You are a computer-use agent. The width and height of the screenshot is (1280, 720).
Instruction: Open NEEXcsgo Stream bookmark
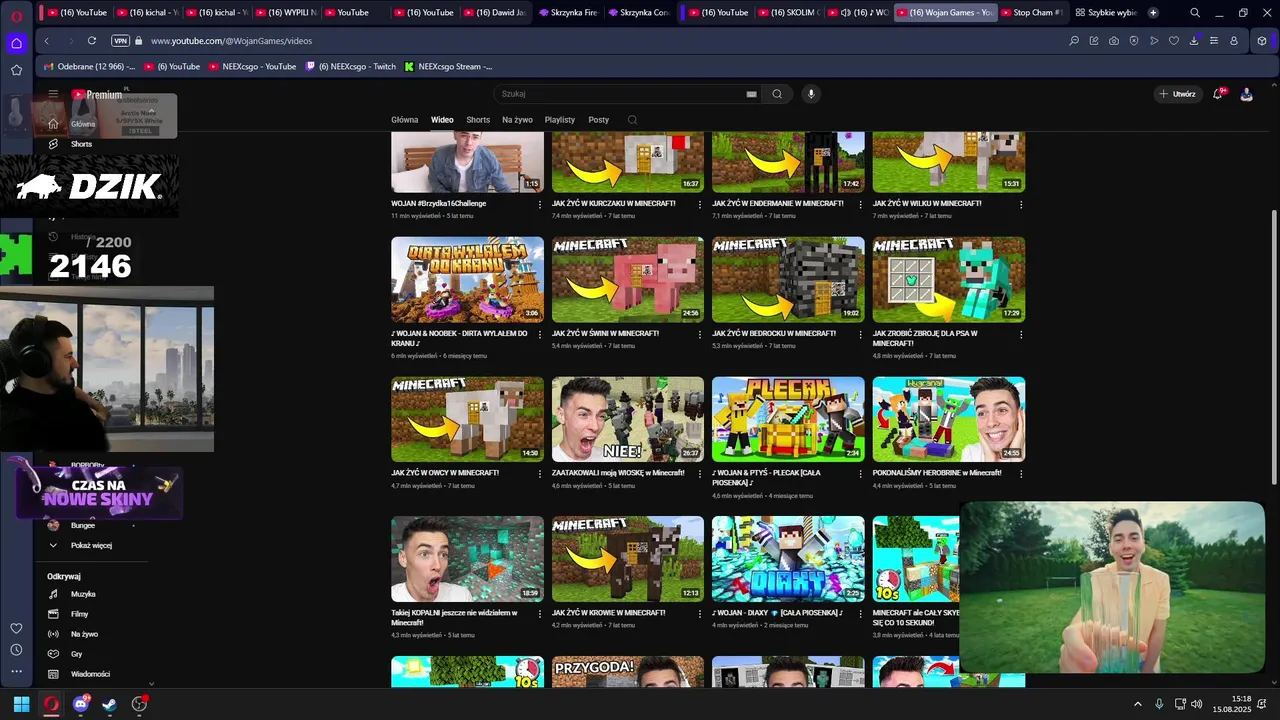pos(448,66)
